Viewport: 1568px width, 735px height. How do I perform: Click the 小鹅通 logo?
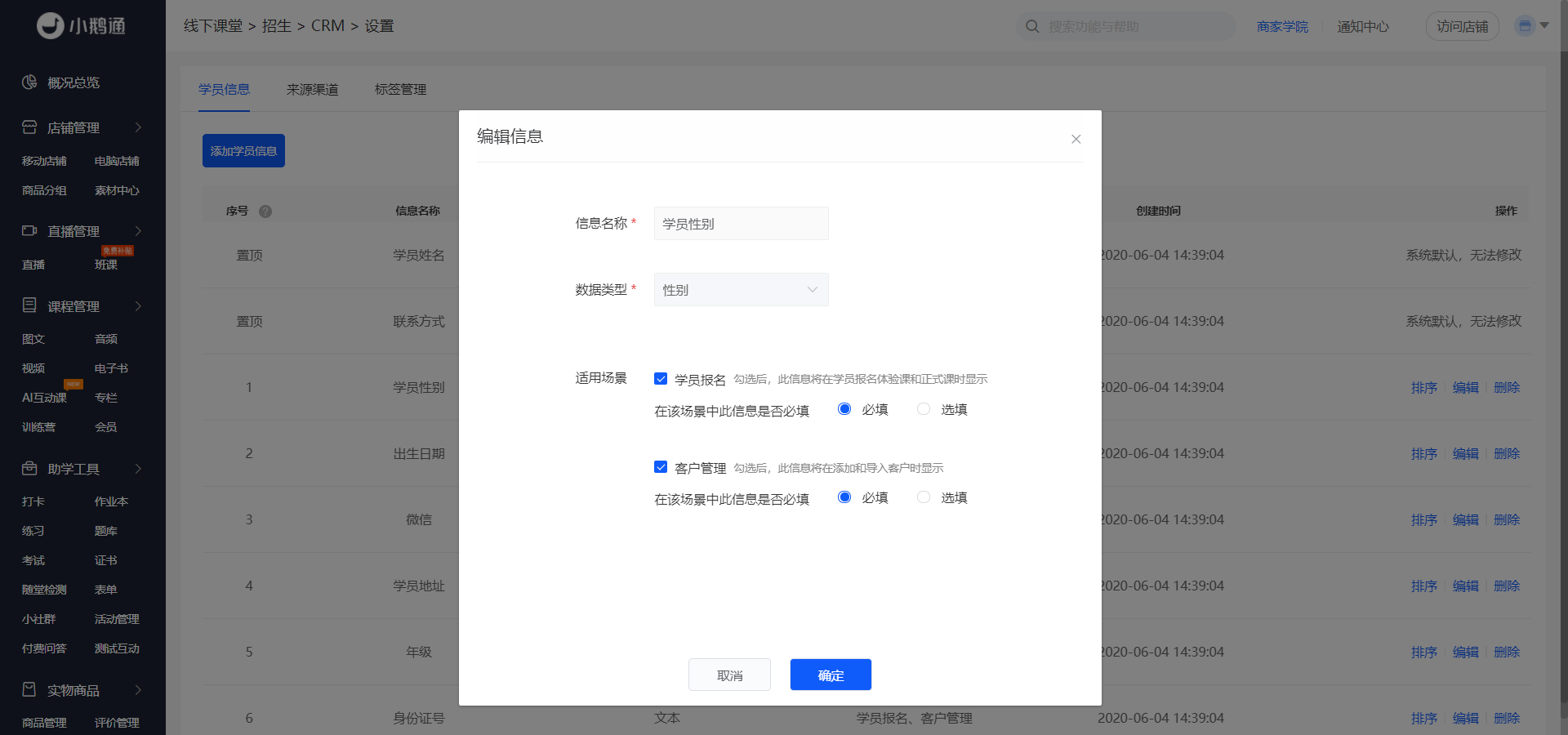point(82,26)
